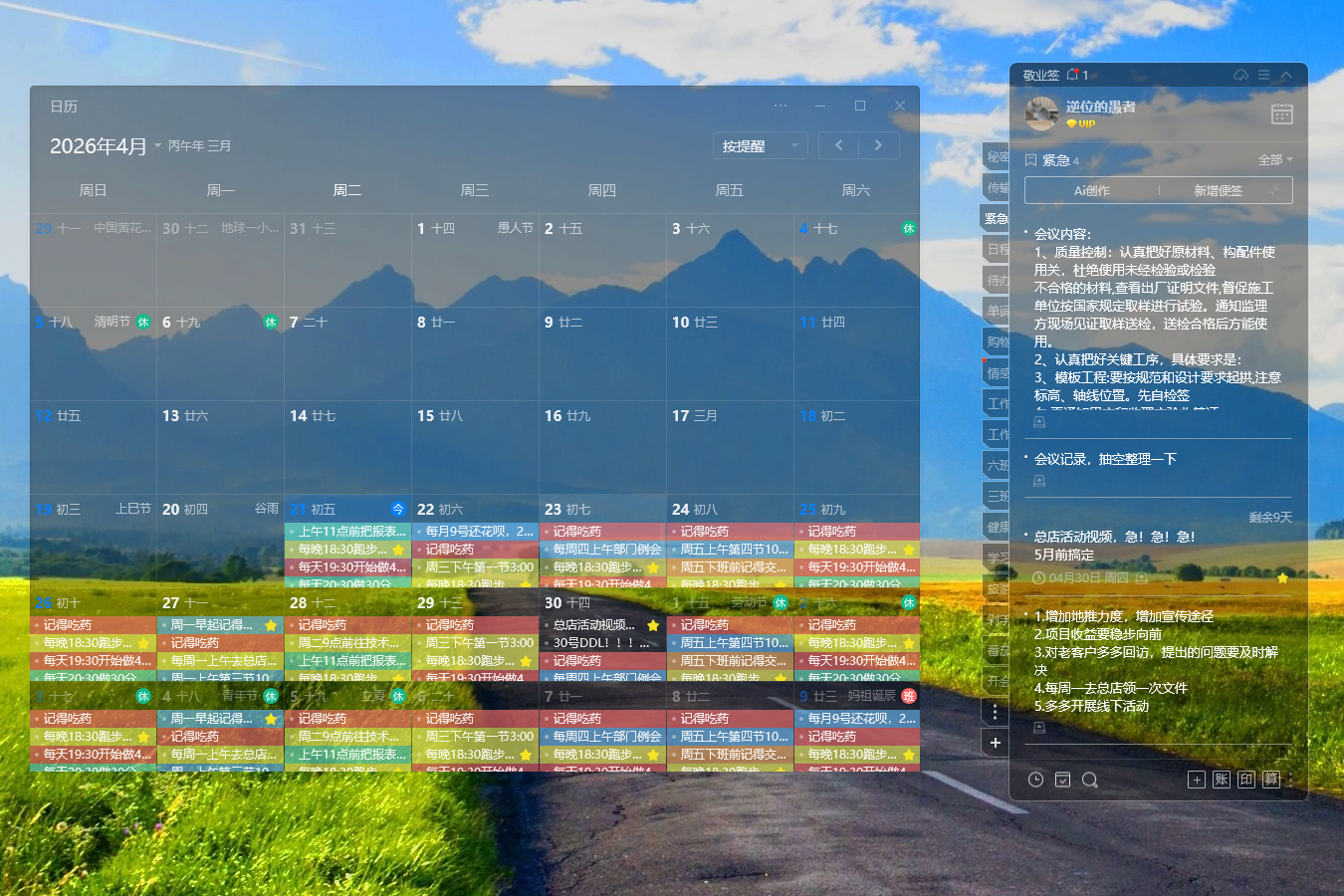Click the 印 icon in bottom toolbar
The height and width of the screenshot is (896, 1344).
pyautogui.click(x=1246, y=780)
